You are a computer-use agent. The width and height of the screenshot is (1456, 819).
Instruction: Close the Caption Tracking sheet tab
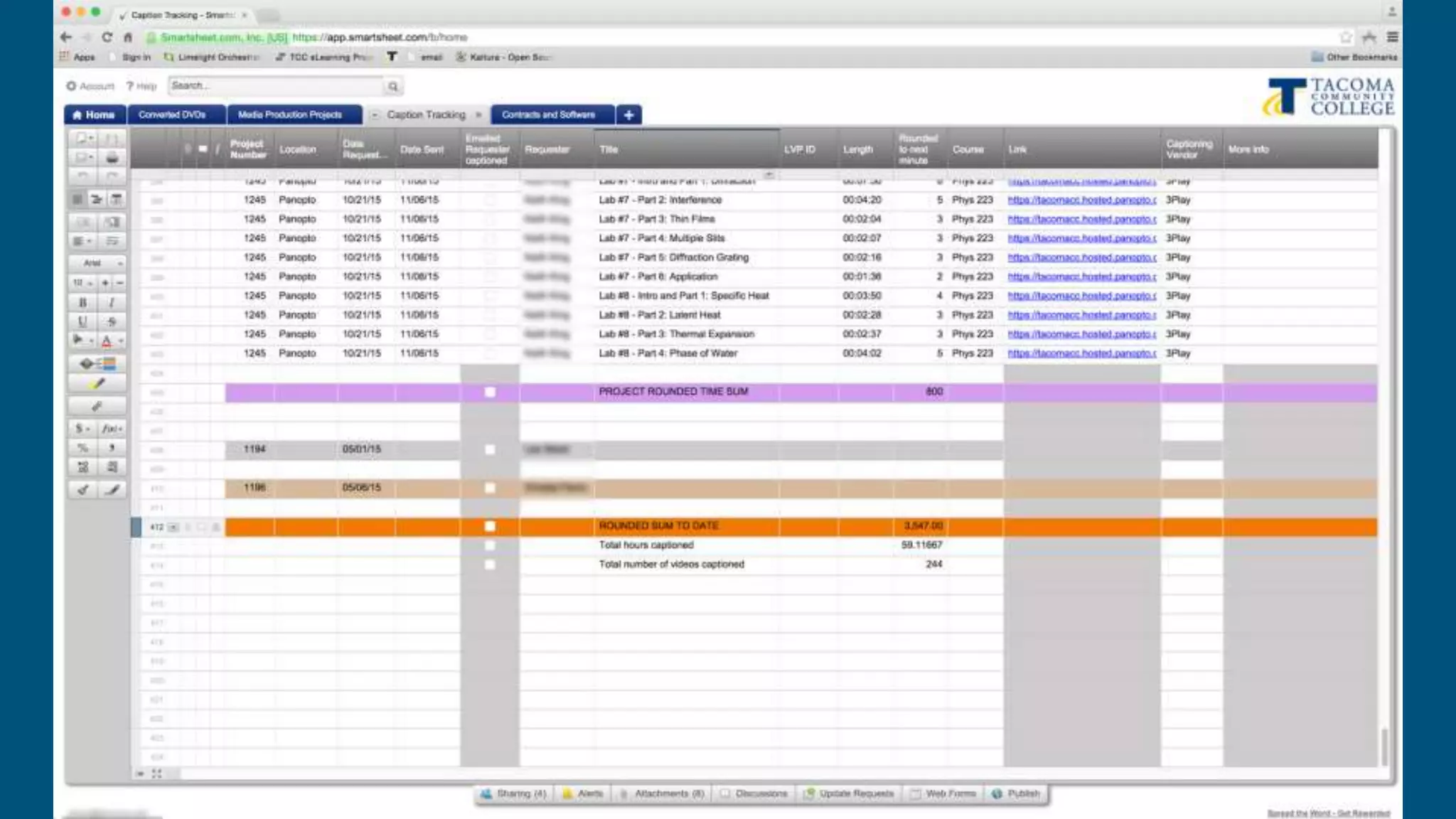click(478, 114)
